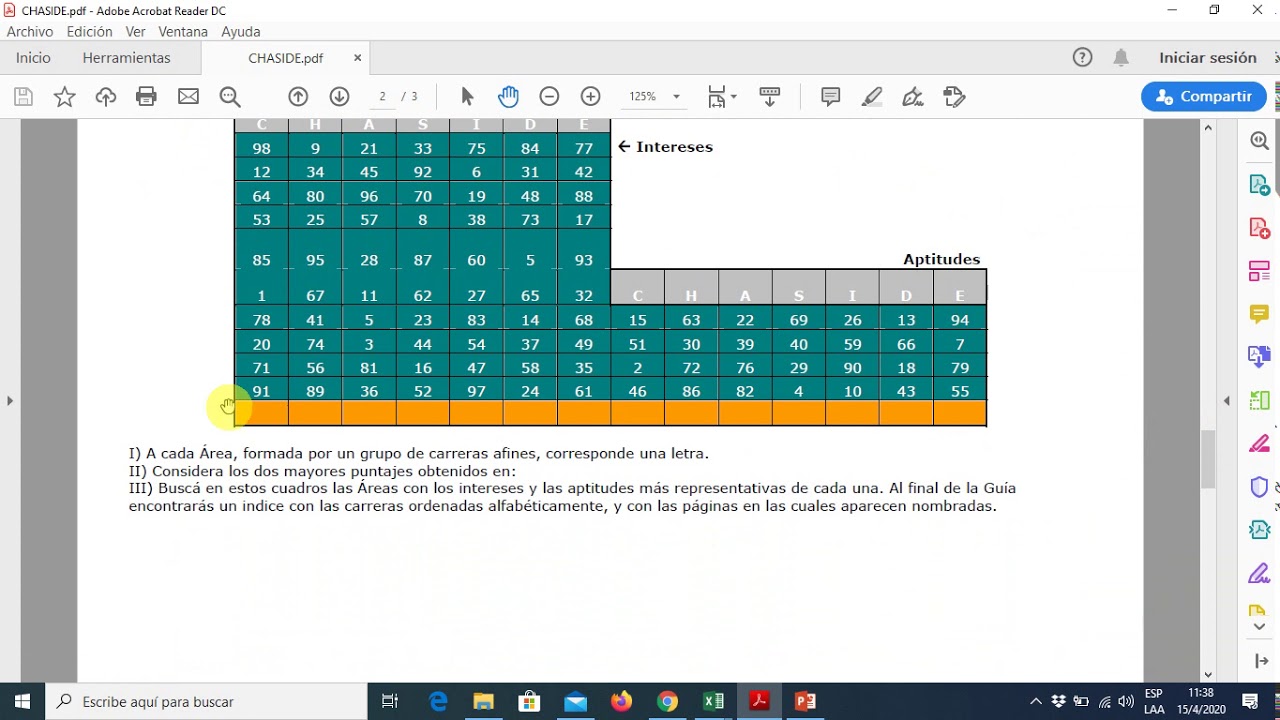Save the file with the floppy icon
1280x720 pixels.
23,97
